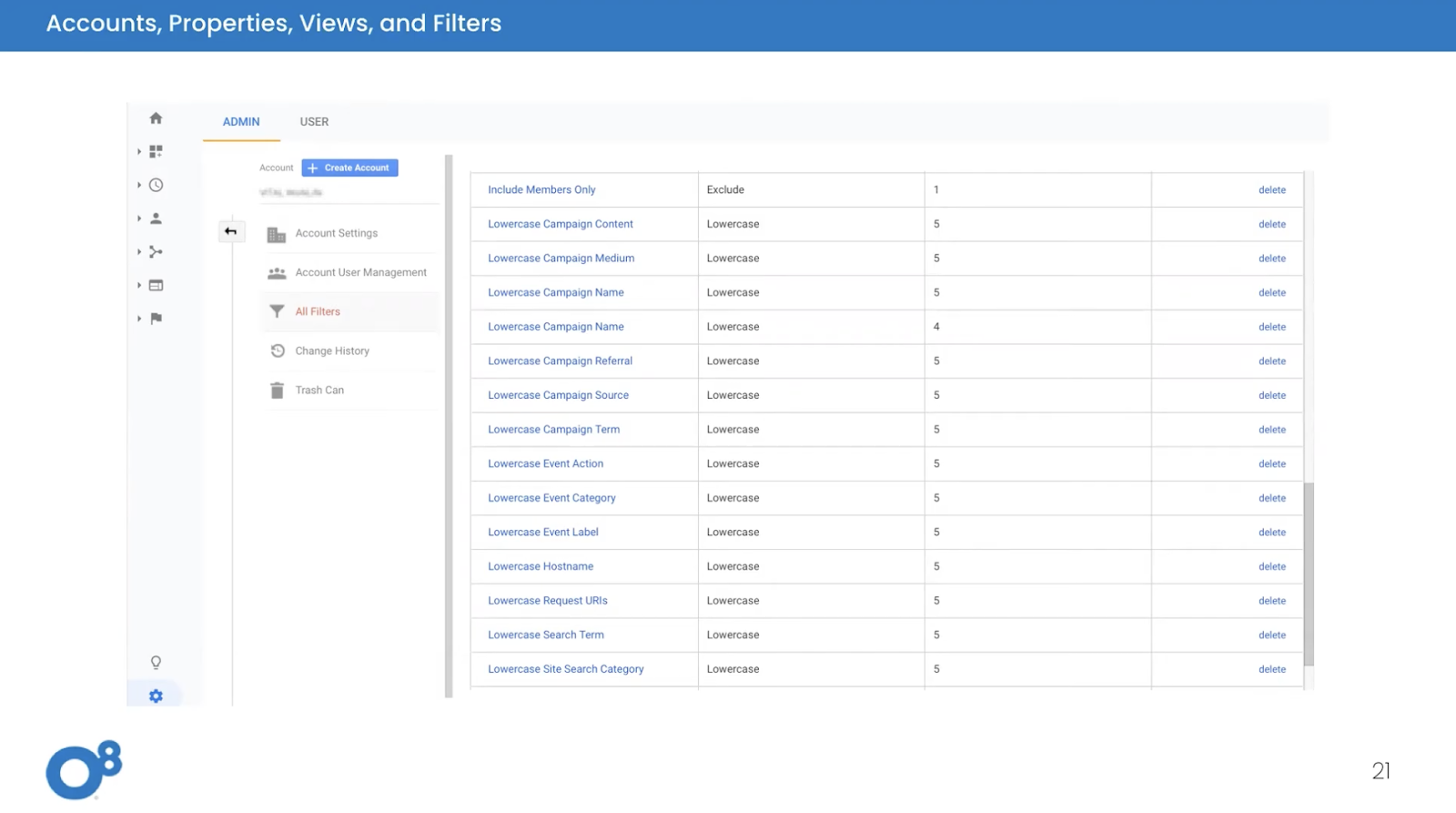This screenshot has width=1456, height=813.
Task: Click the back arrow button
Action: pyautogui.click(x=231, y=231)
